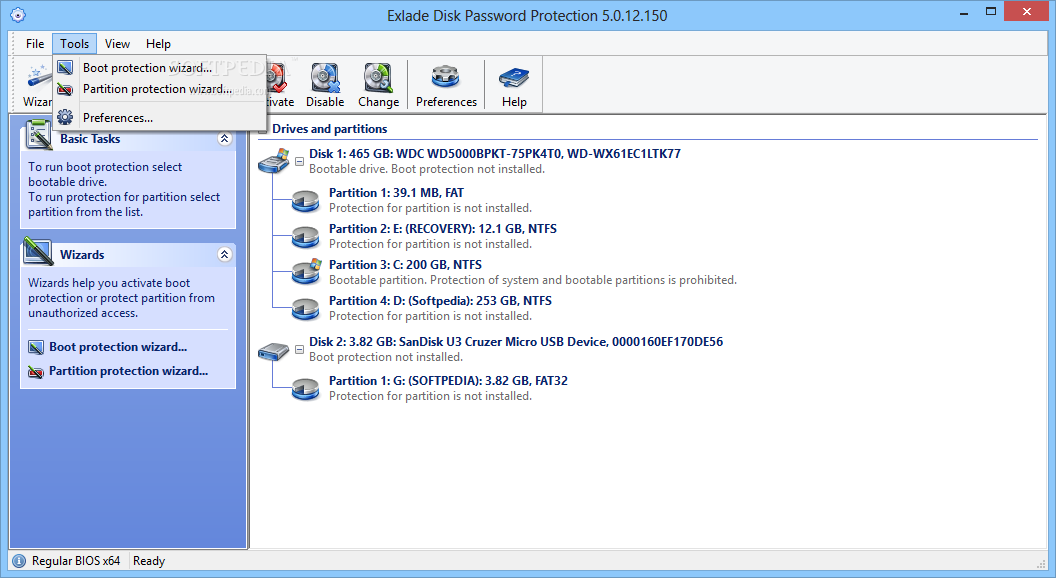Collapse the Basic Tasks panel

coord(224,139)
